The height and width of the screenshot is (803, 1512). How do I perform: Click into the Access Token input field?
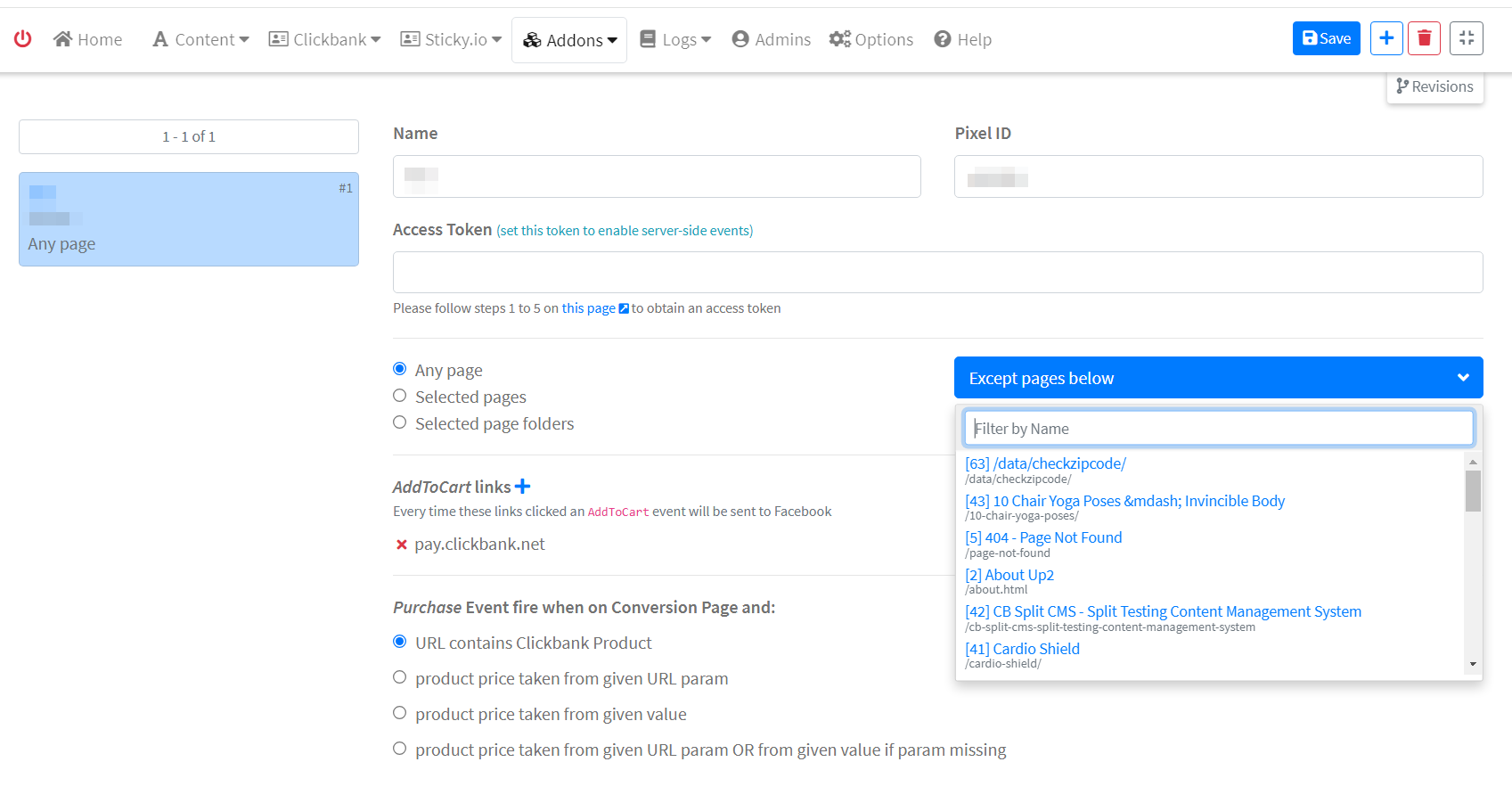[x=937, y=273]
